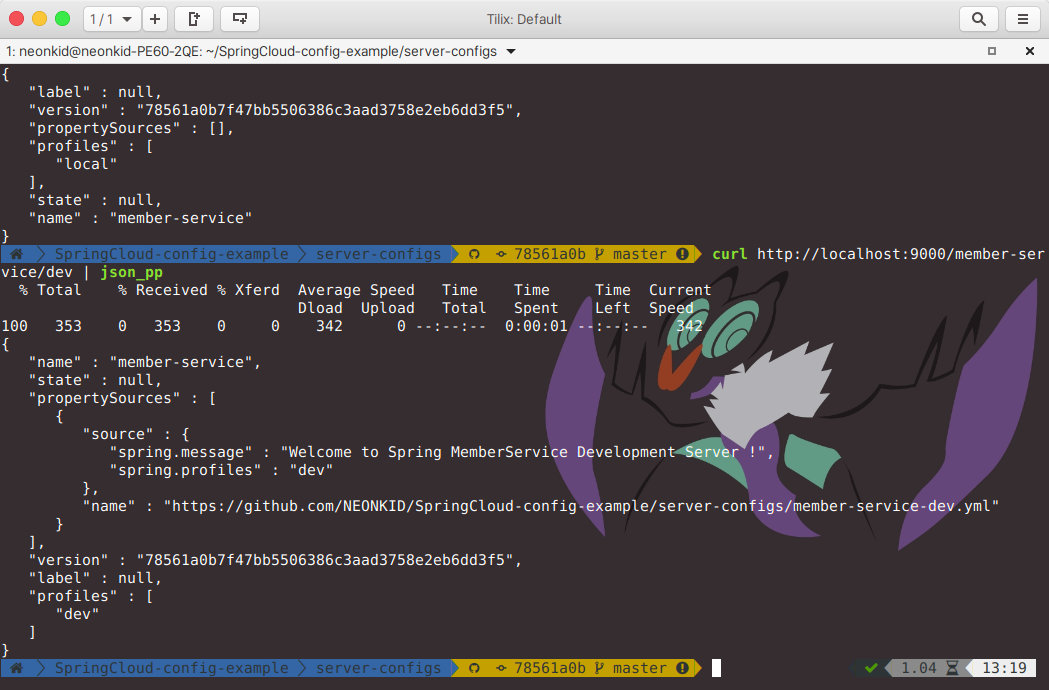1049x690 pixels.
Task: Click the commit hash 78561a0b in bottom prompt
Action: pos(549,668)
